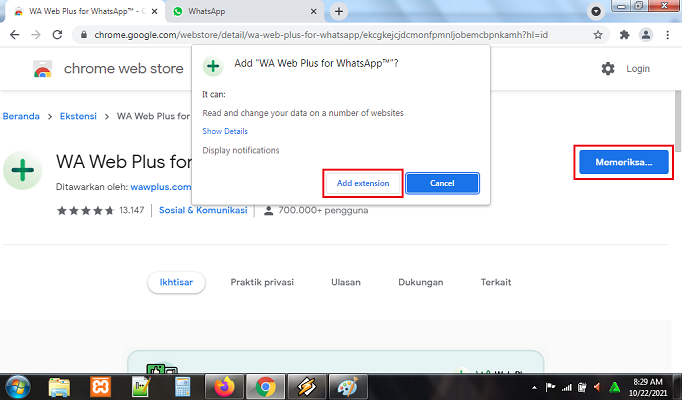Launch XAMPP from the taskbar
The width and height of the screenshot is (682, 400).
(100, 387)
